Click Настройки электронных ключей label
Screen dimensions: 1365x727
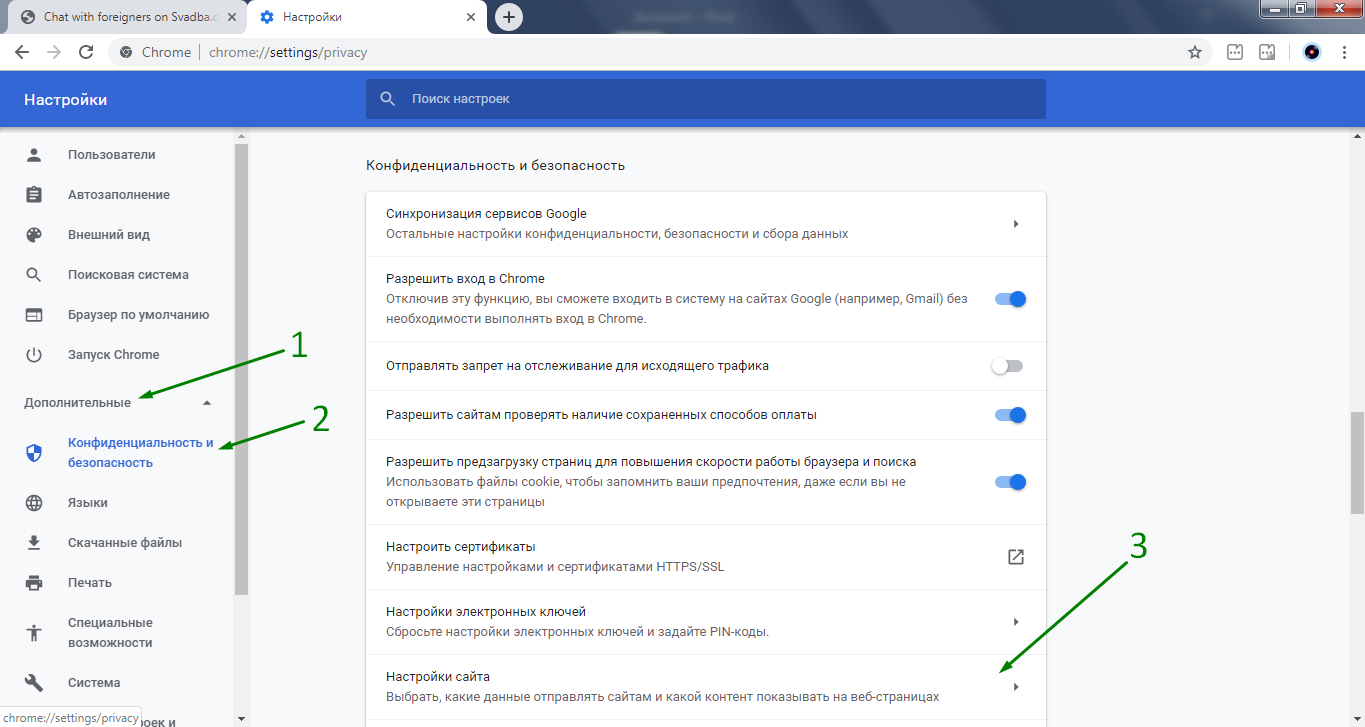(x=486, y=611)
